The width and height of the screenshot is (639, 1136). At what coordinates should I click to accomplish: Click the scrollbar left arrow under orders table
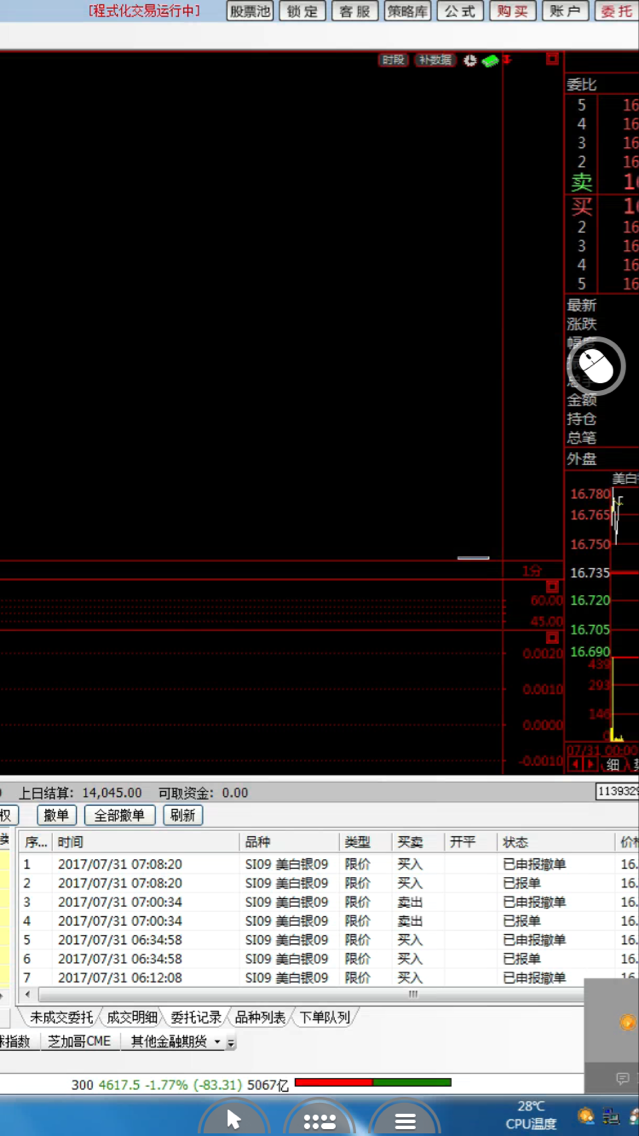(x=28, y=994)
